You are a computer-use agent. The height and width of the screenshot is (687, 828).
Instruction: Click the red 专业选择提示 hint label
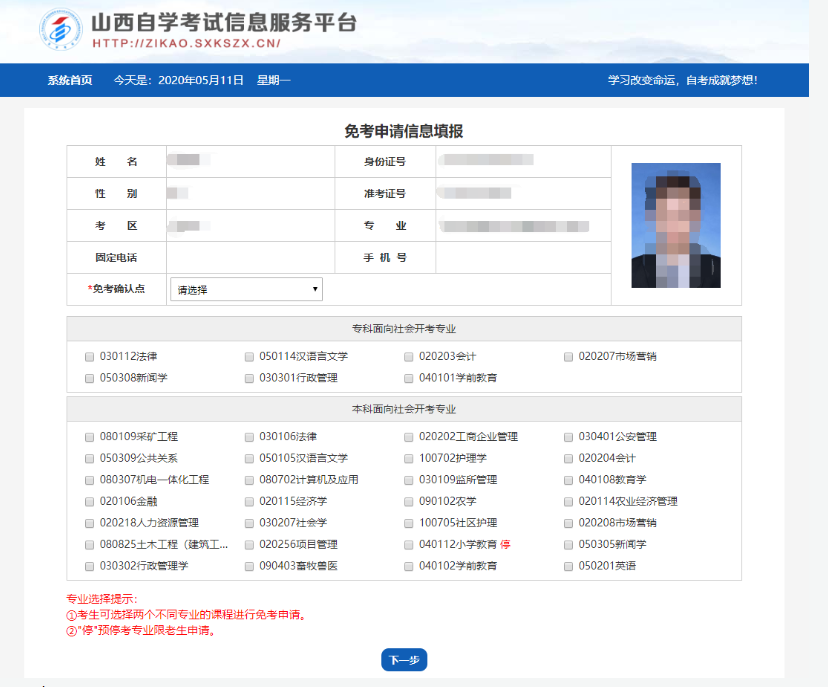pyautogui.click(x=101, y=599)
